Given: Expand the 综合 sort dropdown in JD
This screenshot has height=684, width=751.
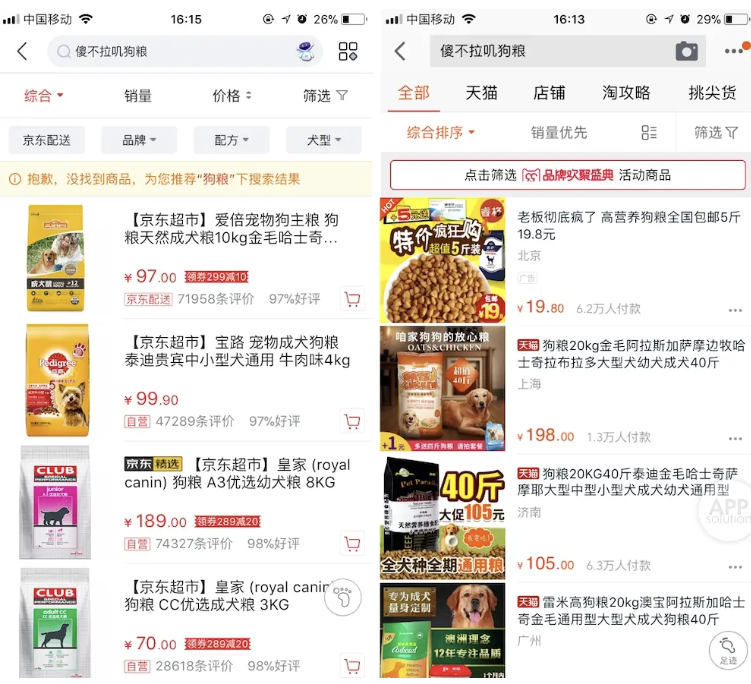Looking at the screenshot, I should (44, 95).
